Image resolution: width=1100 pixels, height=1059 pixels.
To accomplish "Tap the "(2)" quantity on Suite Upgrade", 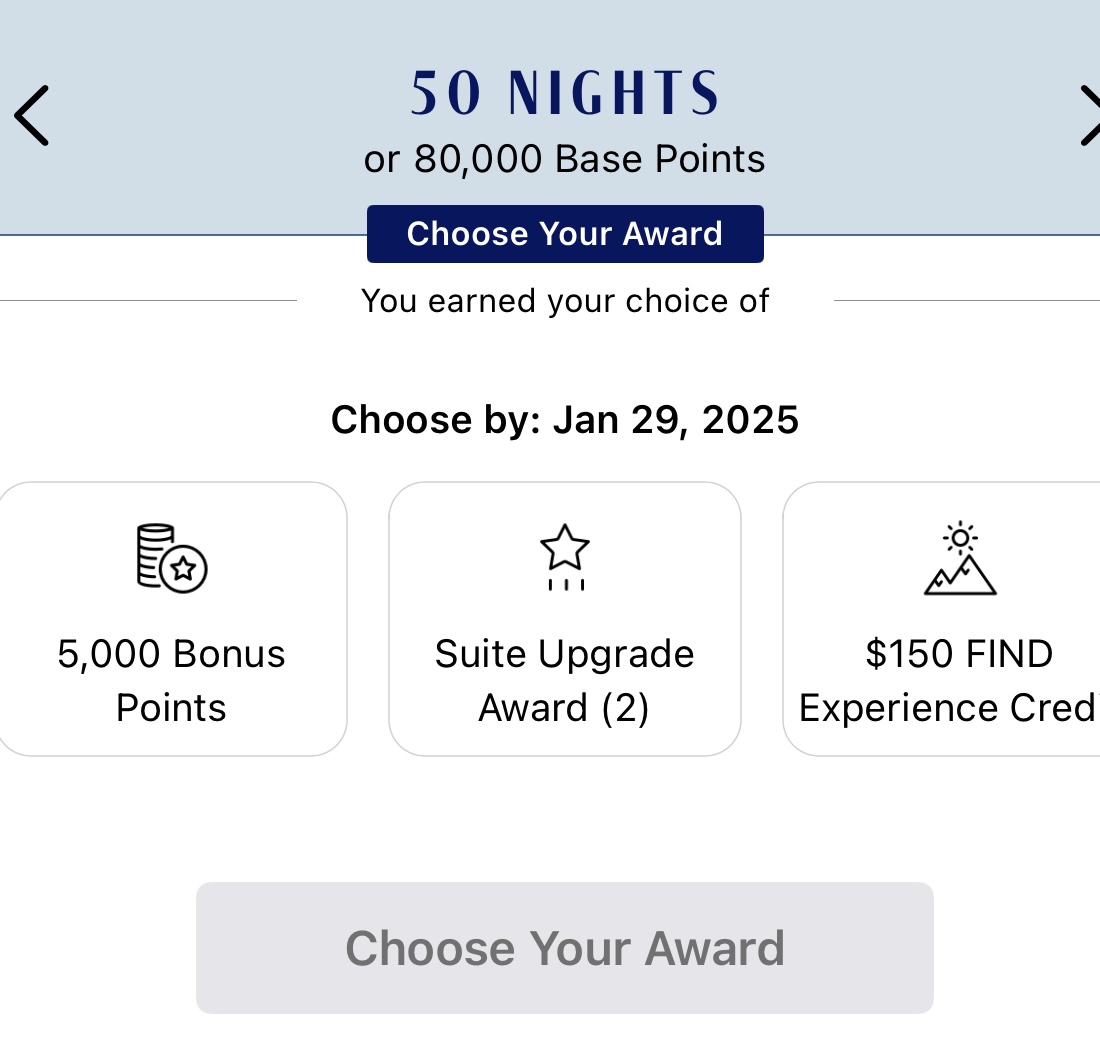I will point(624,708).
